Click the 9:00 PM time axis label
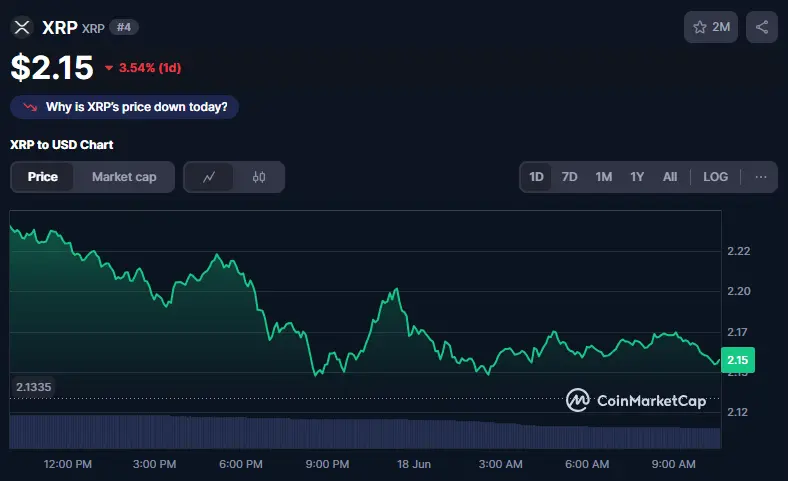The height and width of the screenshot is (481, 788). 327,464
